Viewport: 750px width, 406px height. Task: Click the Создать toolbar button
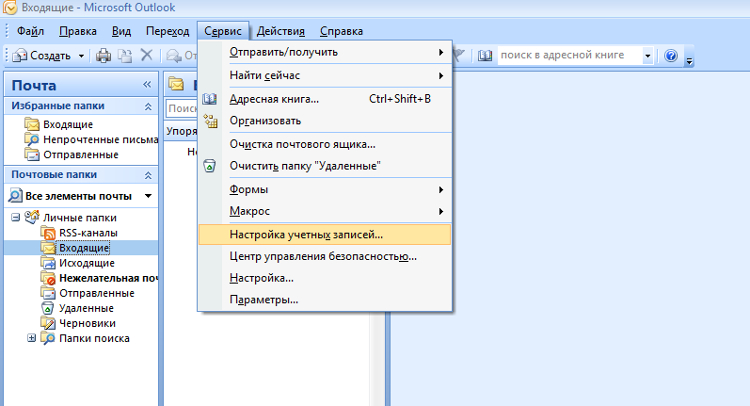point(42,55)
